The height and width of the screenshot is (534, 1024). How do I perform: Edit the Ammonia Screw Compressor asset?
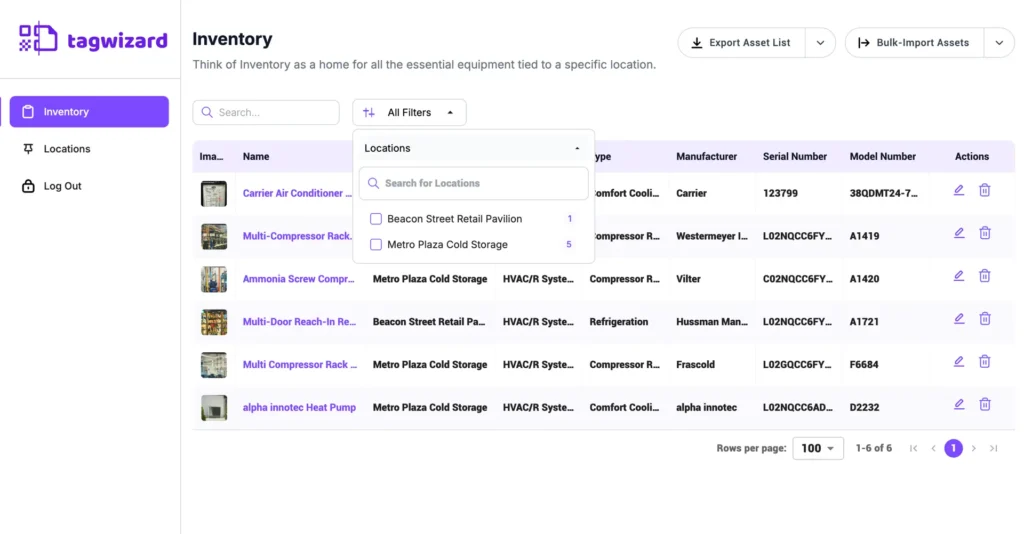pyautogui.click(x=959, y=275)
